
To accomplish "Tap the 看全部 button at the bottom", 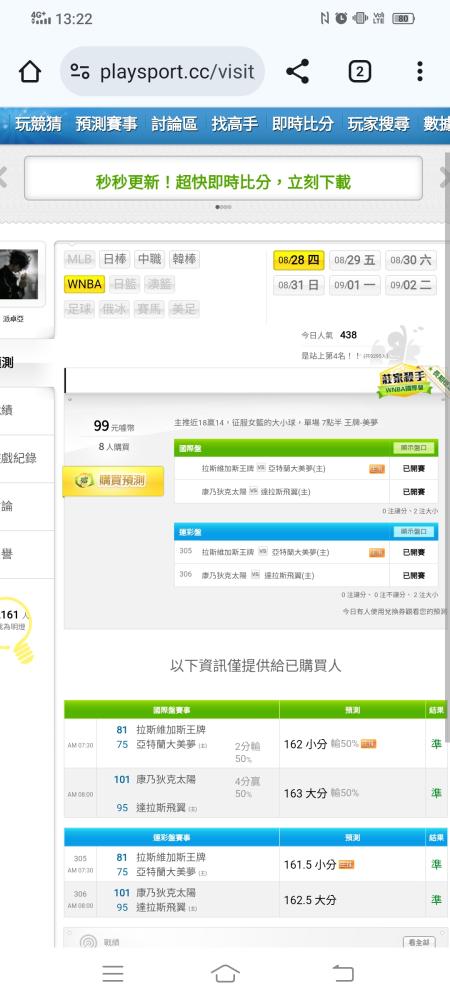I will point(419,942).
